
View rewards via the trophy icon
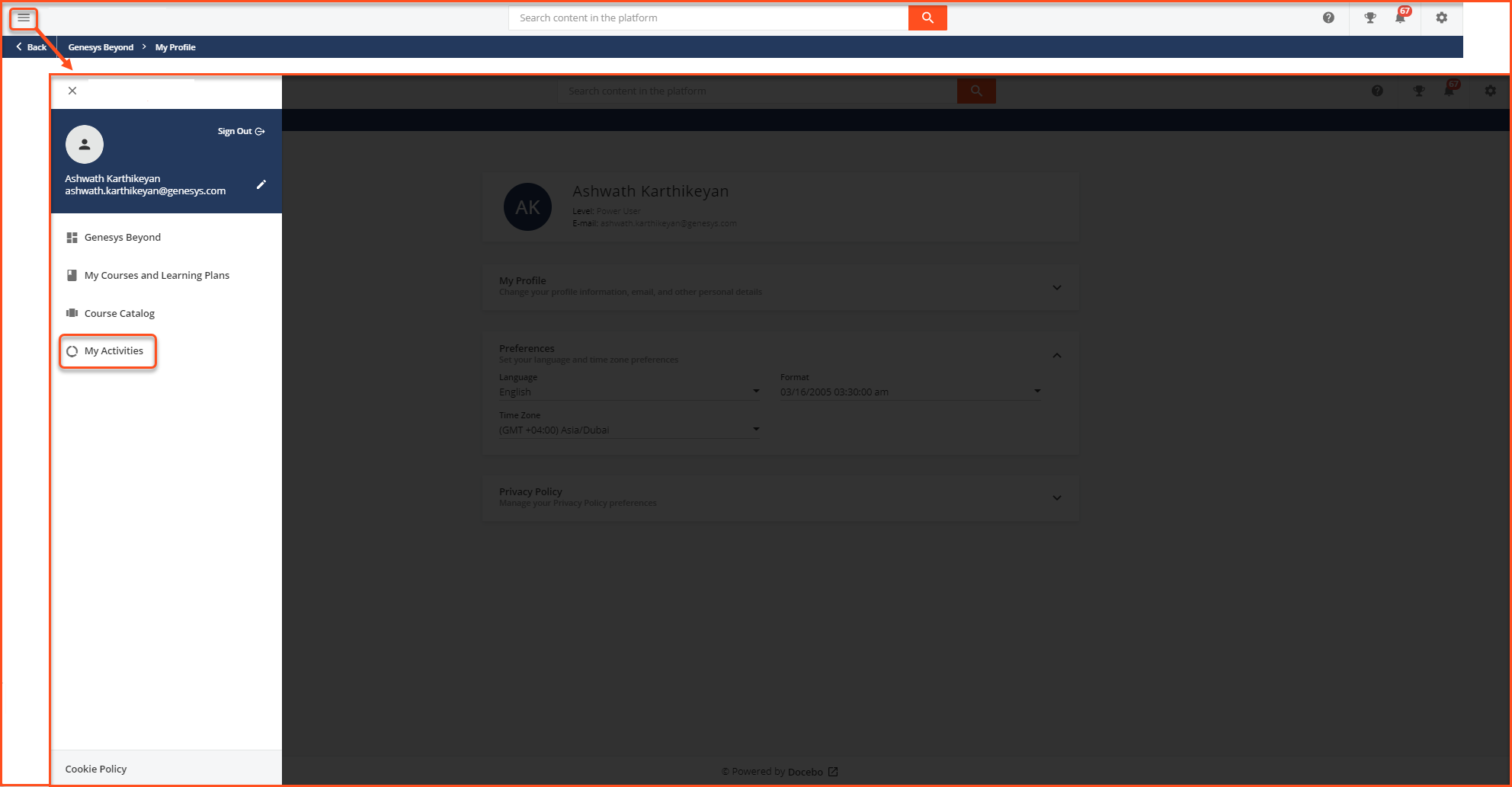click(1369, 18)
